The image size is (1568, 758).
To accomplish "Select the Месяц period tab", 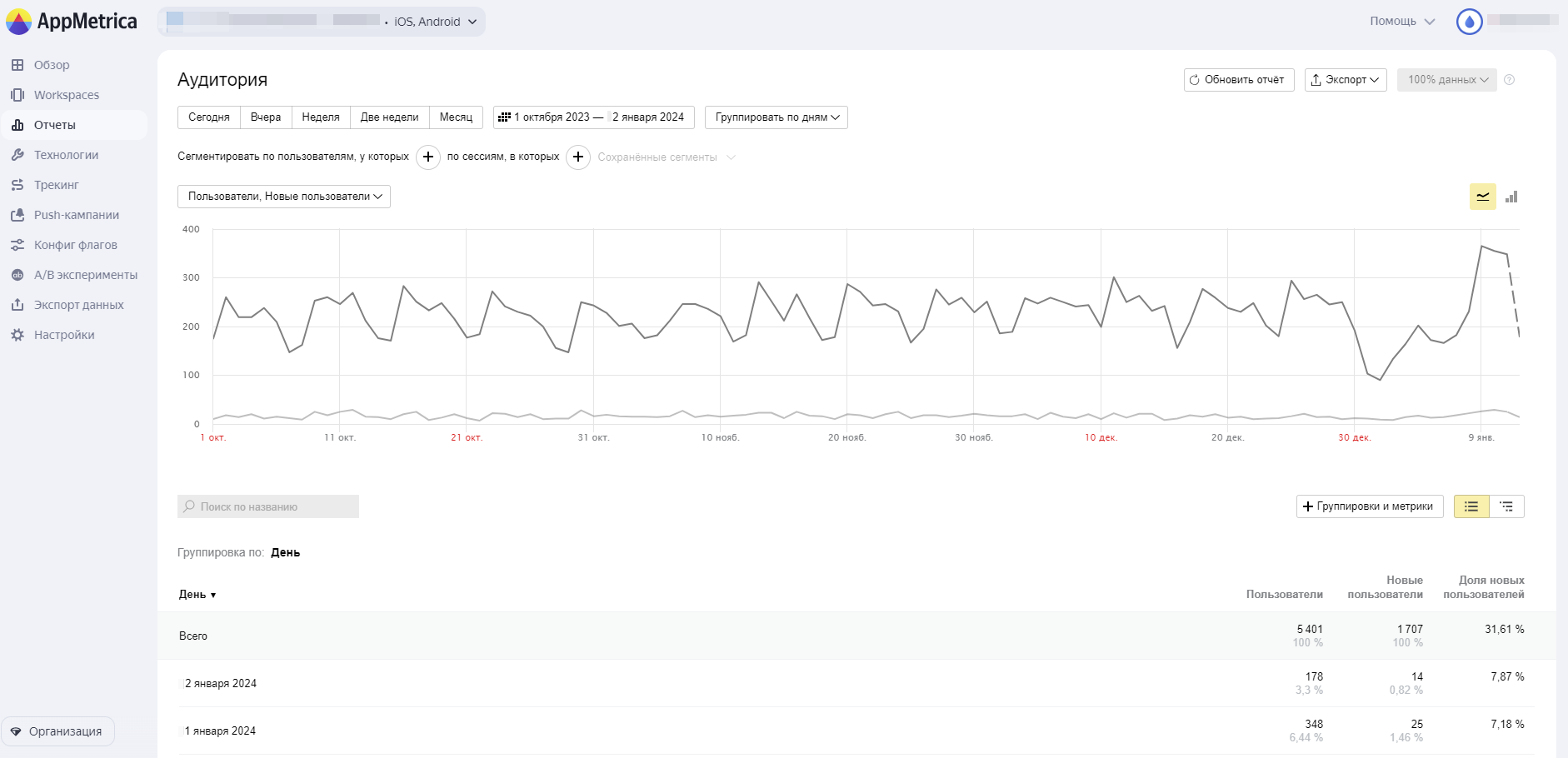I will coord(456,117).
